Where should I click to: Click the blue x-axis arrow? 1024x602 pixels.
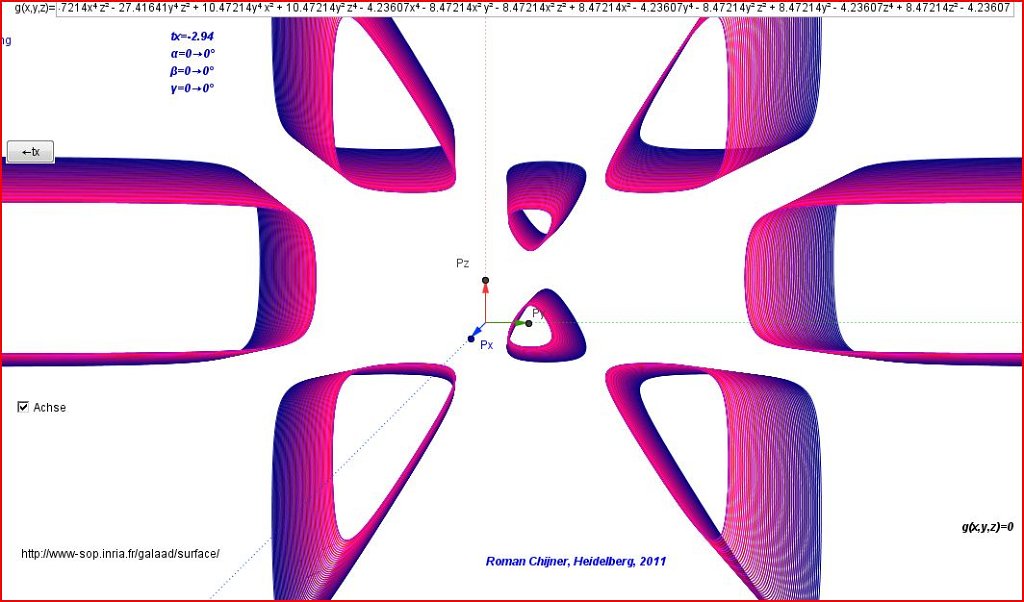click(479, 331)
